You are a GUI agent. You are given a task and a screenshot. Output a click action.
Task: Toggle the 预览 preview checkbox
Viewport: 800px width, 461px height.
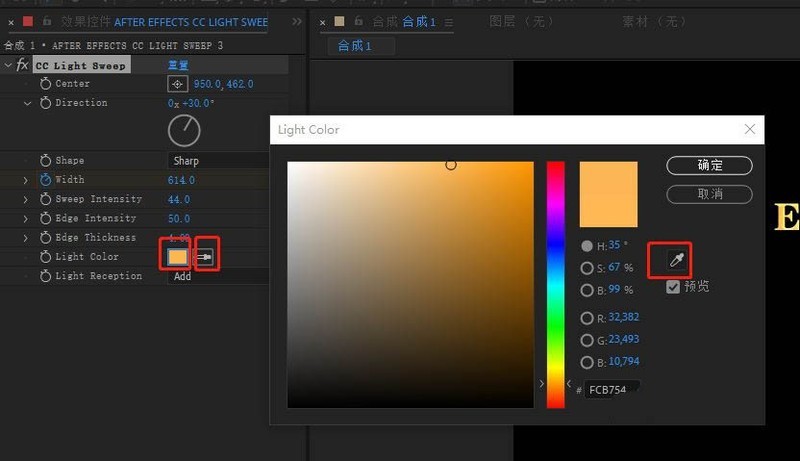(x=673, y=287)
